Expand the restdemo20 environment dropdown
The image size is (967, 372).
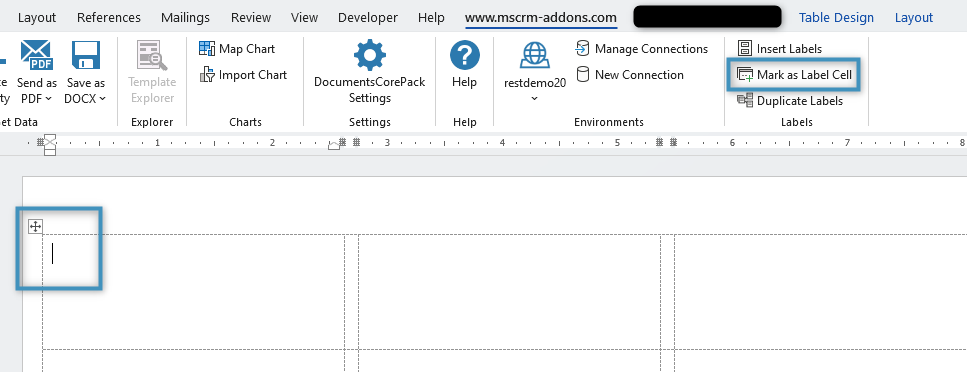[534, 99]
